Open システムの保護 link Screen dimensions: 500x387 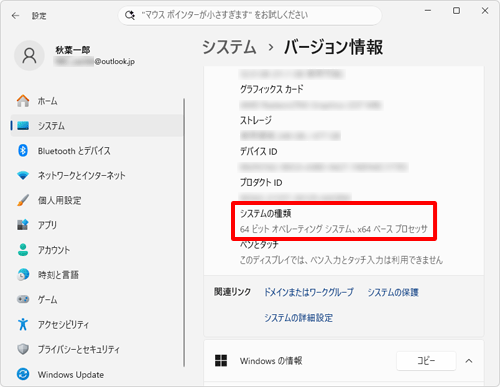(393, 292)
